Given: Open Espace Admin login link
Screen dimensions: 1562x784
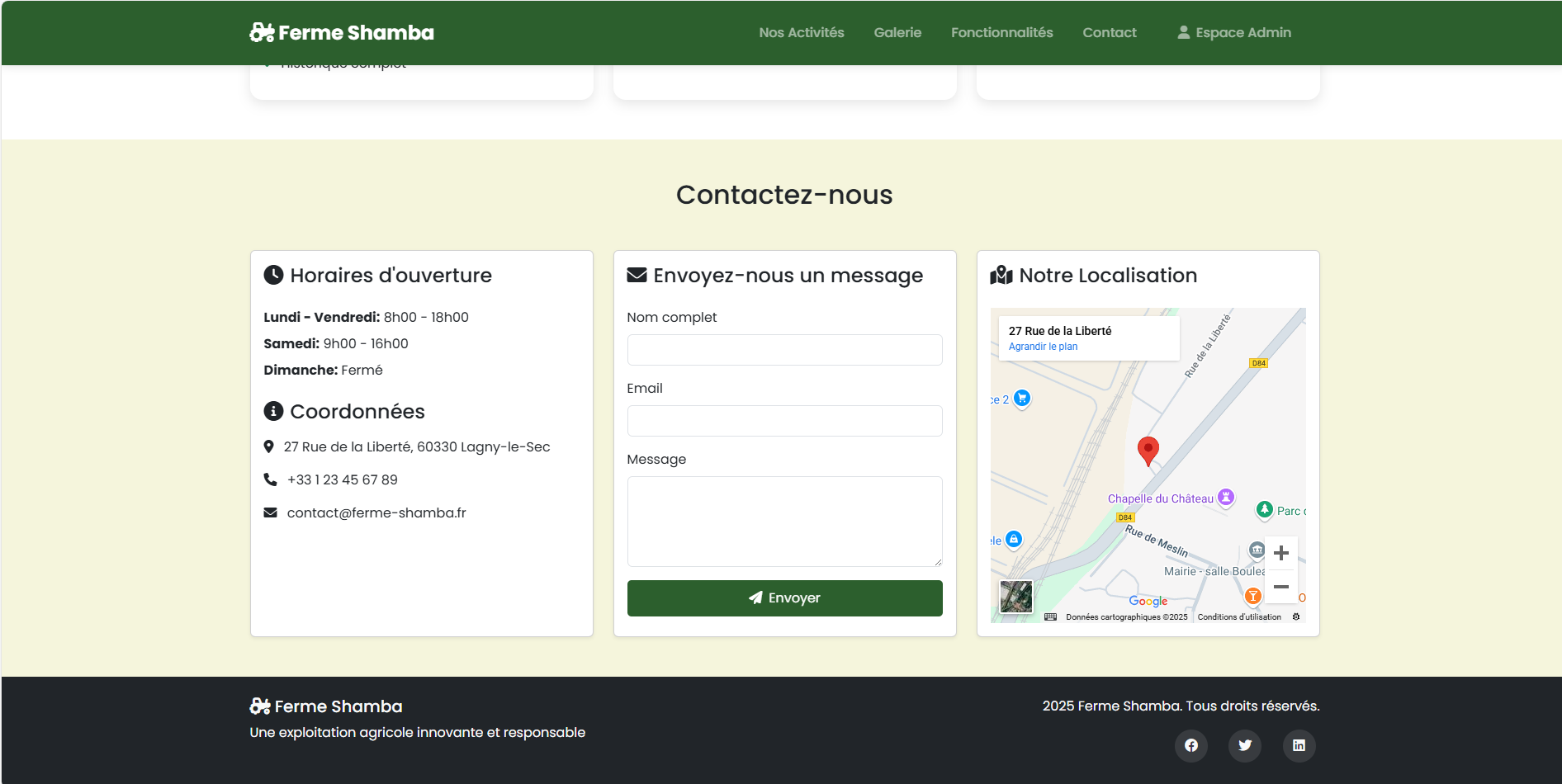Looking at the screenshot, I should [x=1233, y=32].
